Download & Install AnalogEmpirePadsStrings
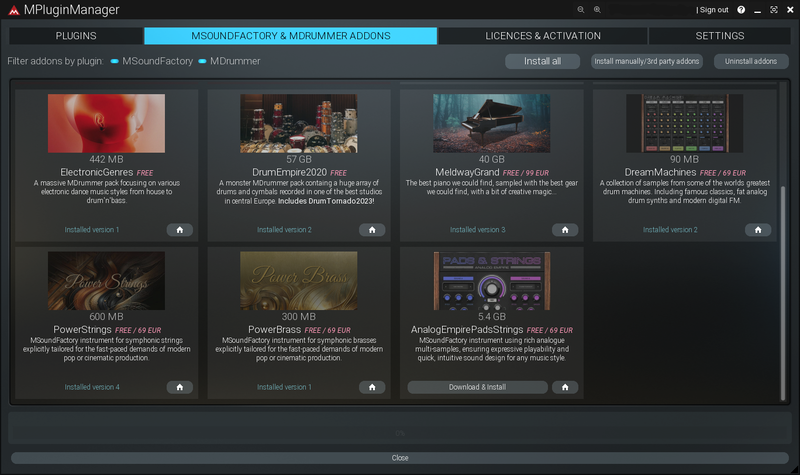 (478, 387)
